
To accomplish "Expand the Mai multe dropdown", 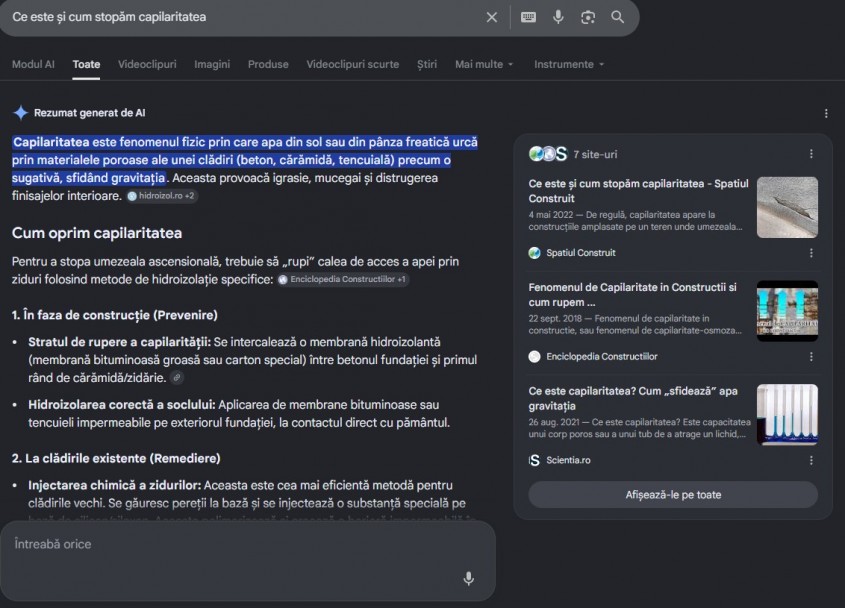I will pyautogui.click(x=484, y=64).
